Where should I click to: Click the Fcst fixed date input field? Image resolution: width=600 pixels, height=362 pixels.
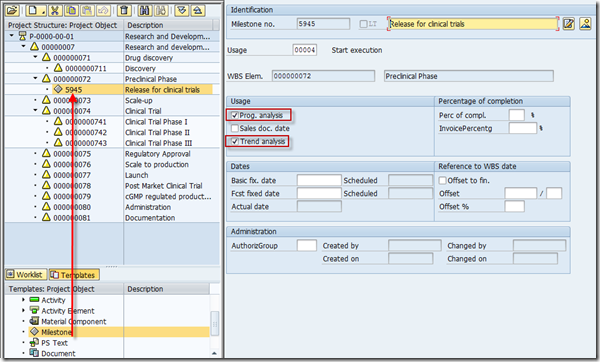click(319, 193)
